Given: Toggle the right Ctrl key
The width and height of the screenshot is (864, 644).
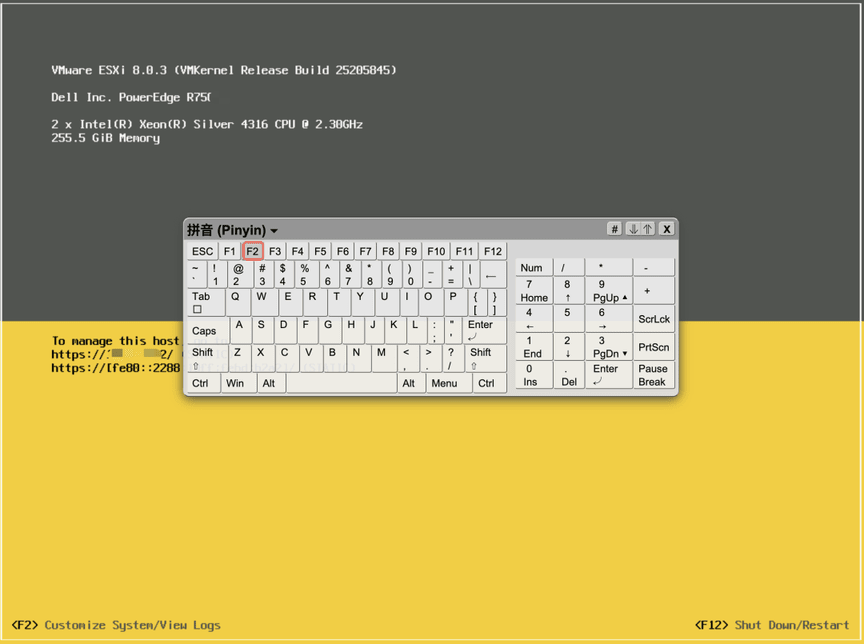Looking at the screenshot, I should click(489, 383).
